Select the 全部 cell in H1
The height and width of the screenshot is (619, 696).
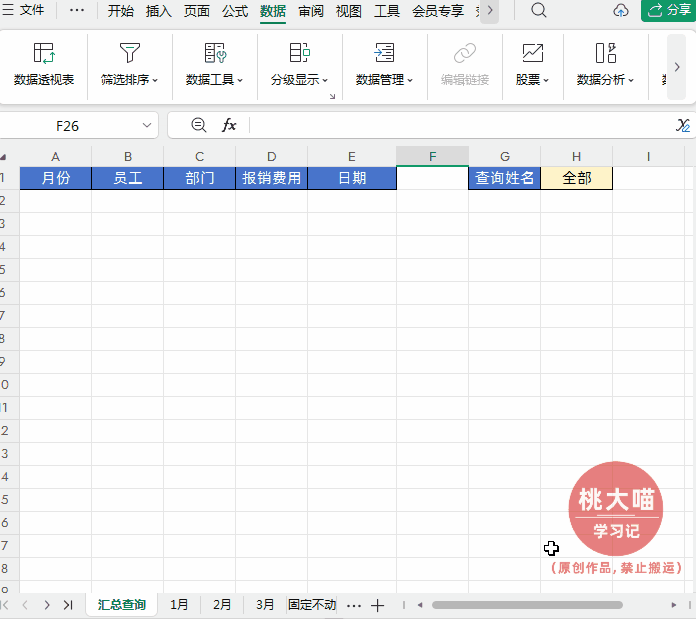point(577,178)
